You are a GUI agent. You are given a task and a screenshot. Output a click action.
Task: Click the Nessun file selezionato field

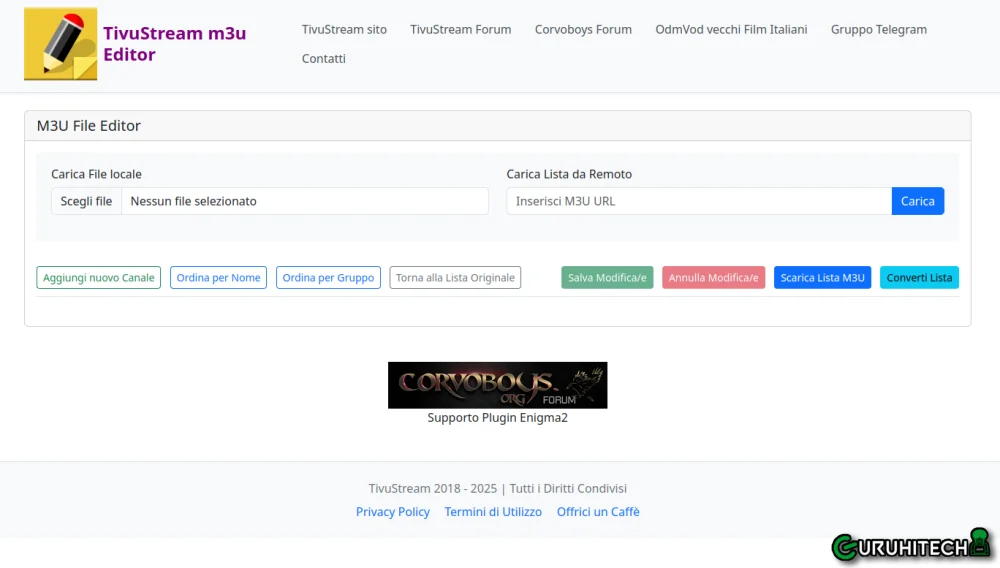coord(305,201)
